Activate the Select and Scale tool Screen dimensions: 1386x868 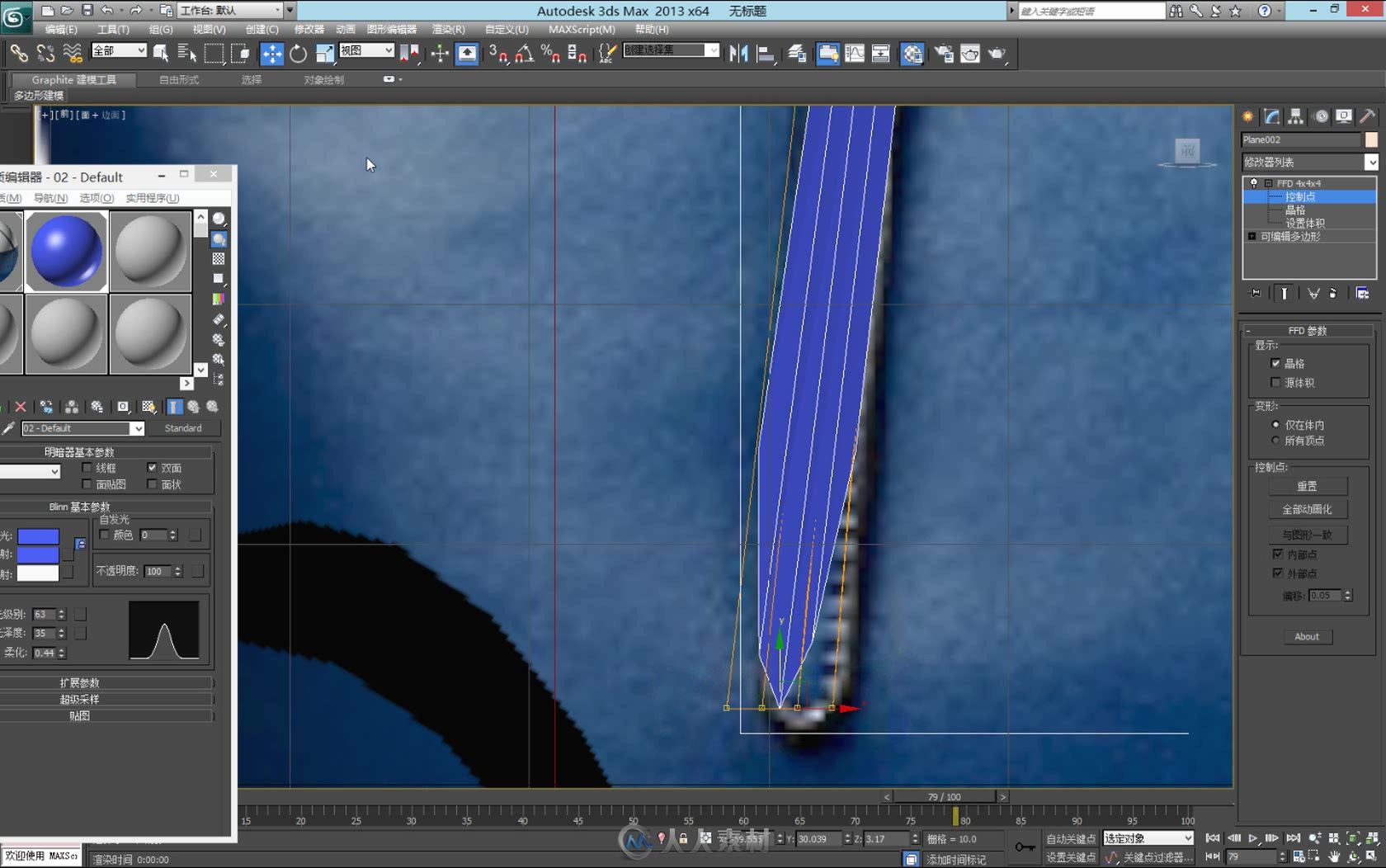324,54
